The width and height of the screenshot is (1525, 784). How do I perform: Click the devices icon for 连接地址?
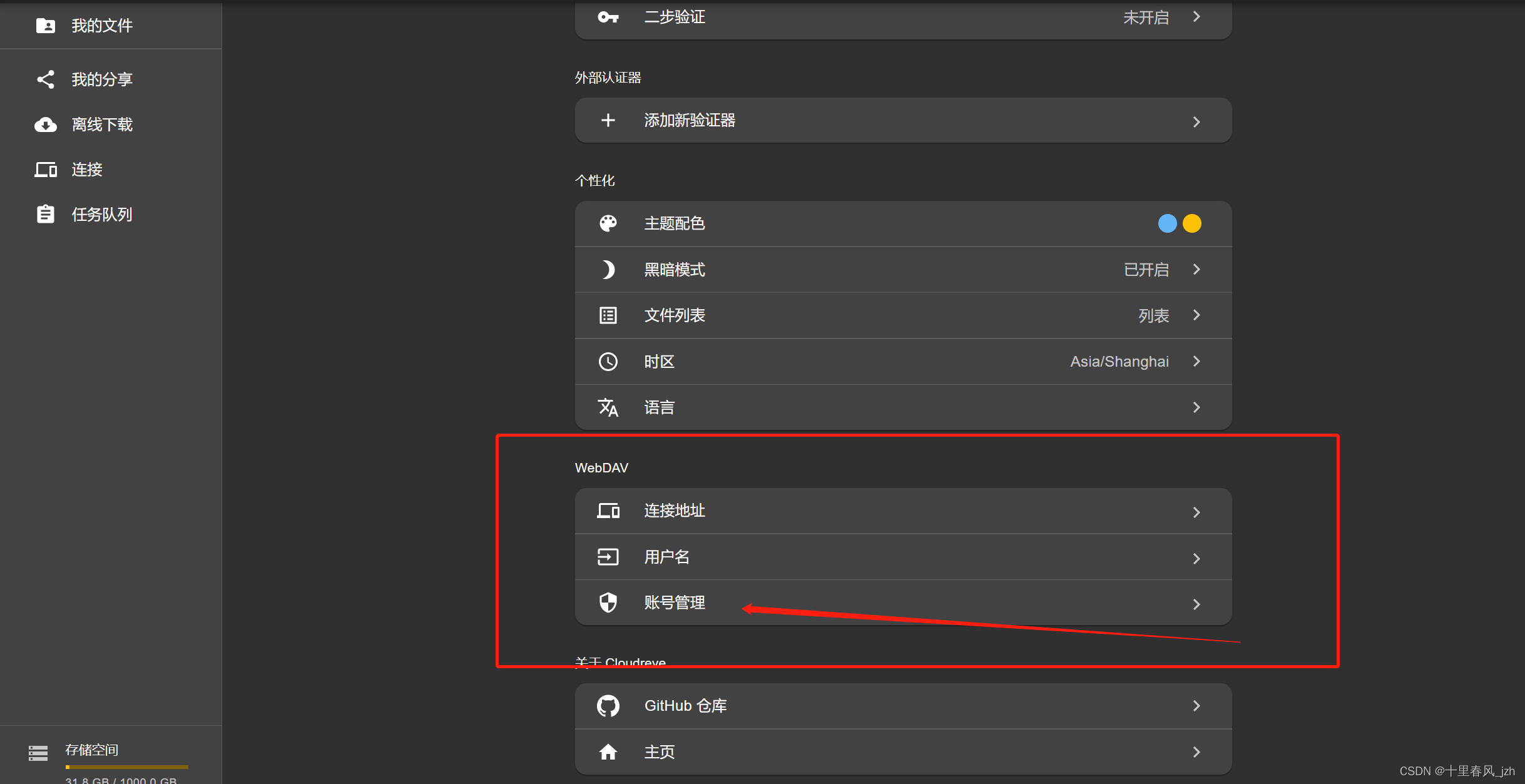click(x=608, y=511)
